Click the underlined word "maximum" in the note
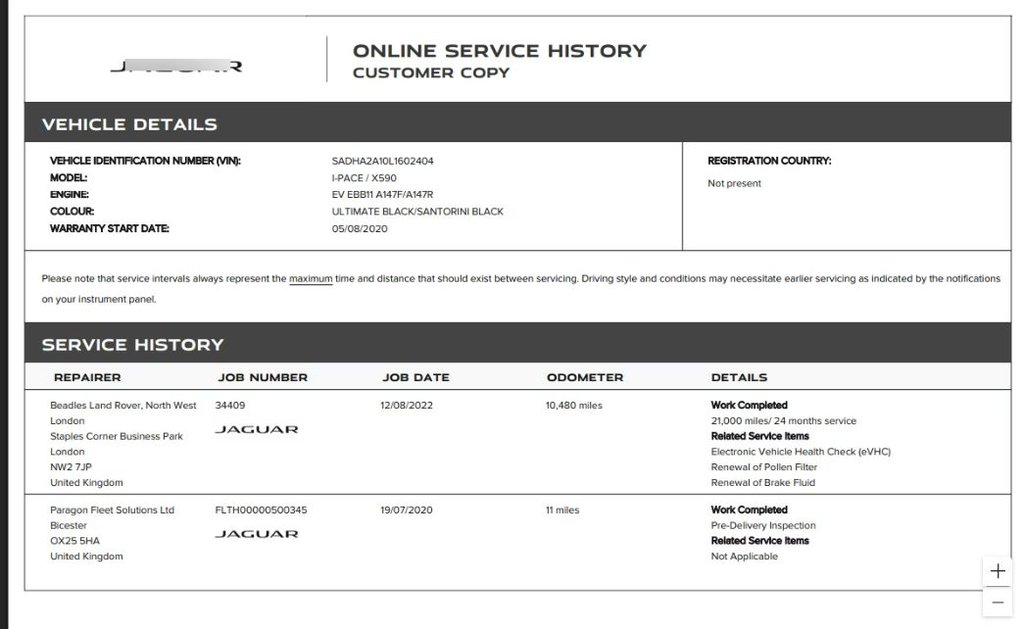 pos(310,279)
